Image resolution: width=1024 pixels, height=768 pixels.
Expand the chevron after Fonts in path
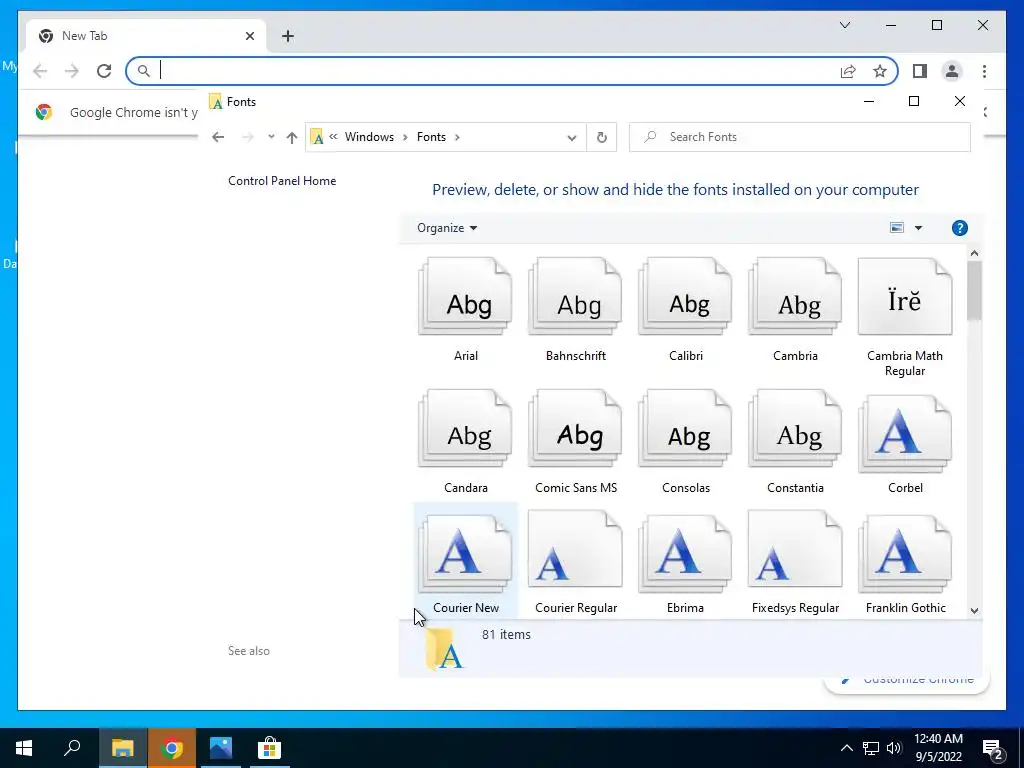click(457, 137)
